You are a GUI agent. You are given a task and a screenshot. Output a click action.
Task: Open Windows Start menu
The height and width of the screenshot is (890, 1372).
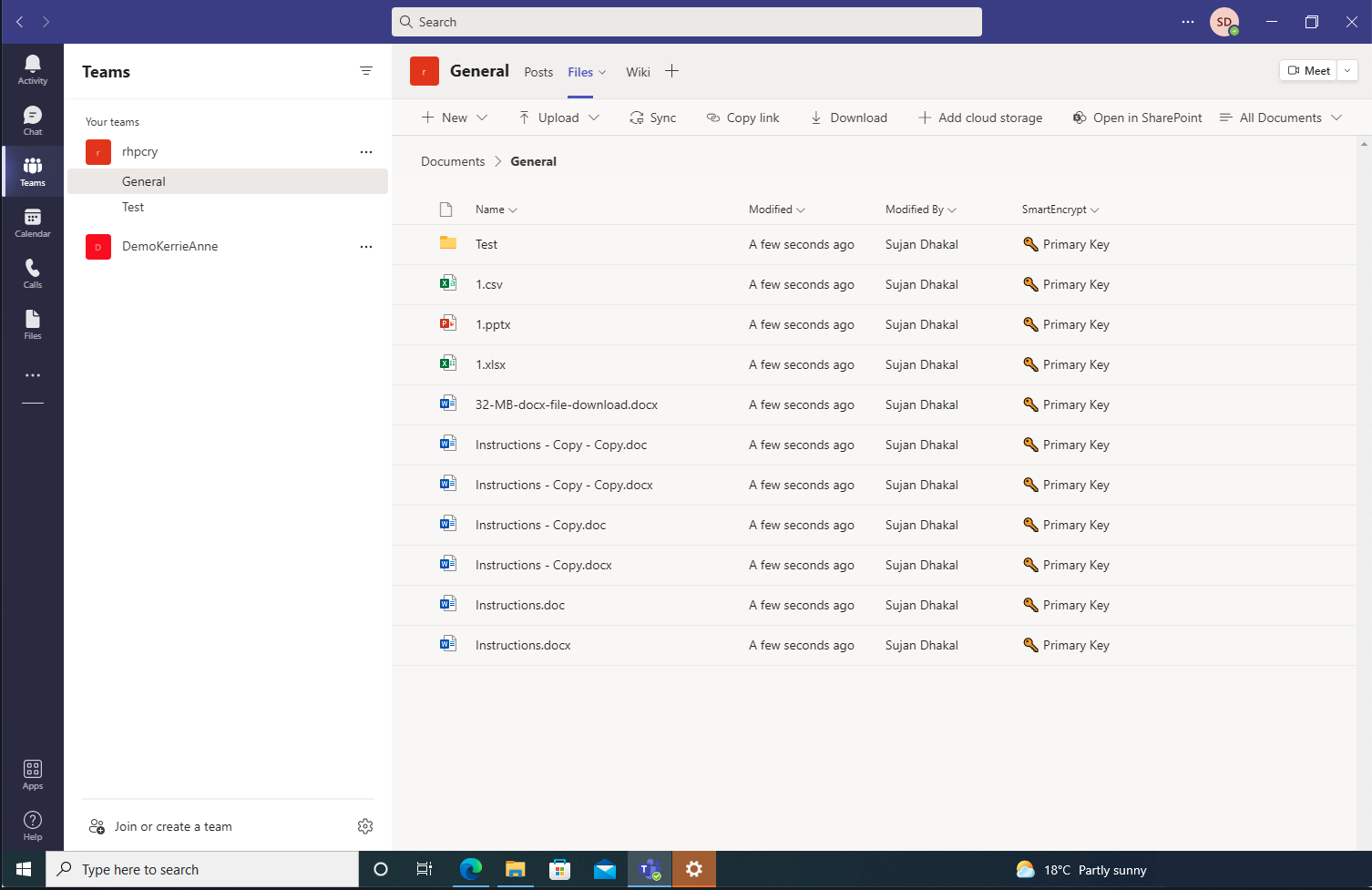[24, 869]
